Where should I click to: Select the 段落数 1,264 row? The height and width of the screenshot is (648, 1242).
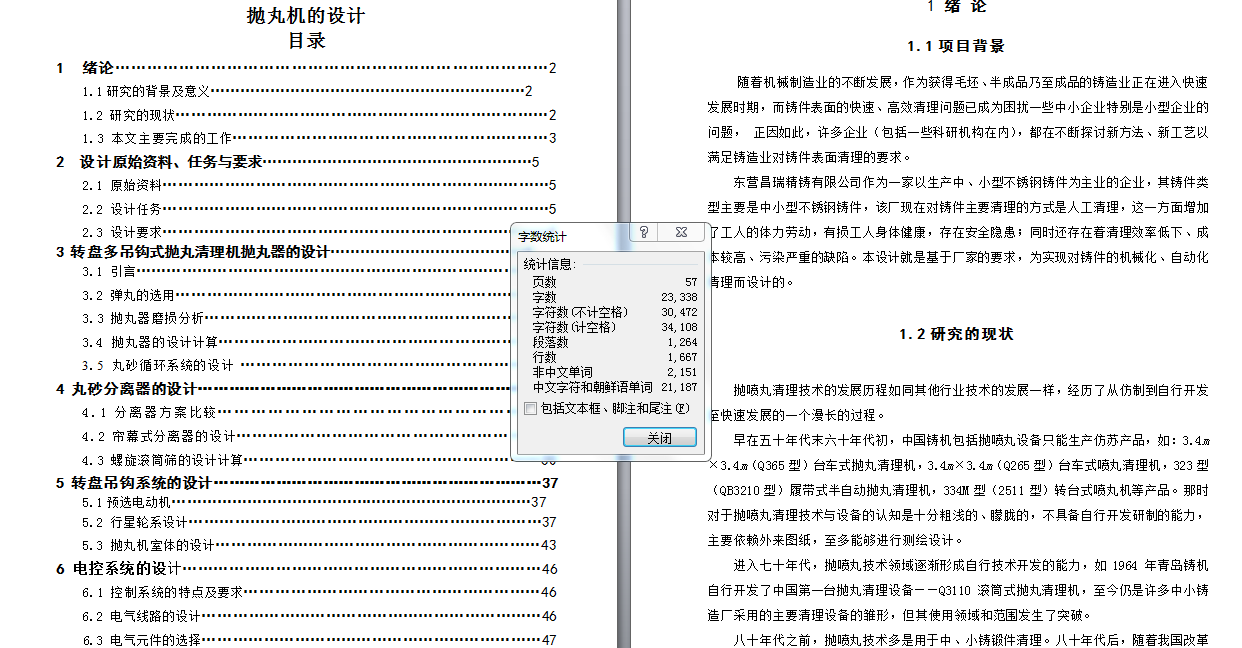tap(614, 342)
